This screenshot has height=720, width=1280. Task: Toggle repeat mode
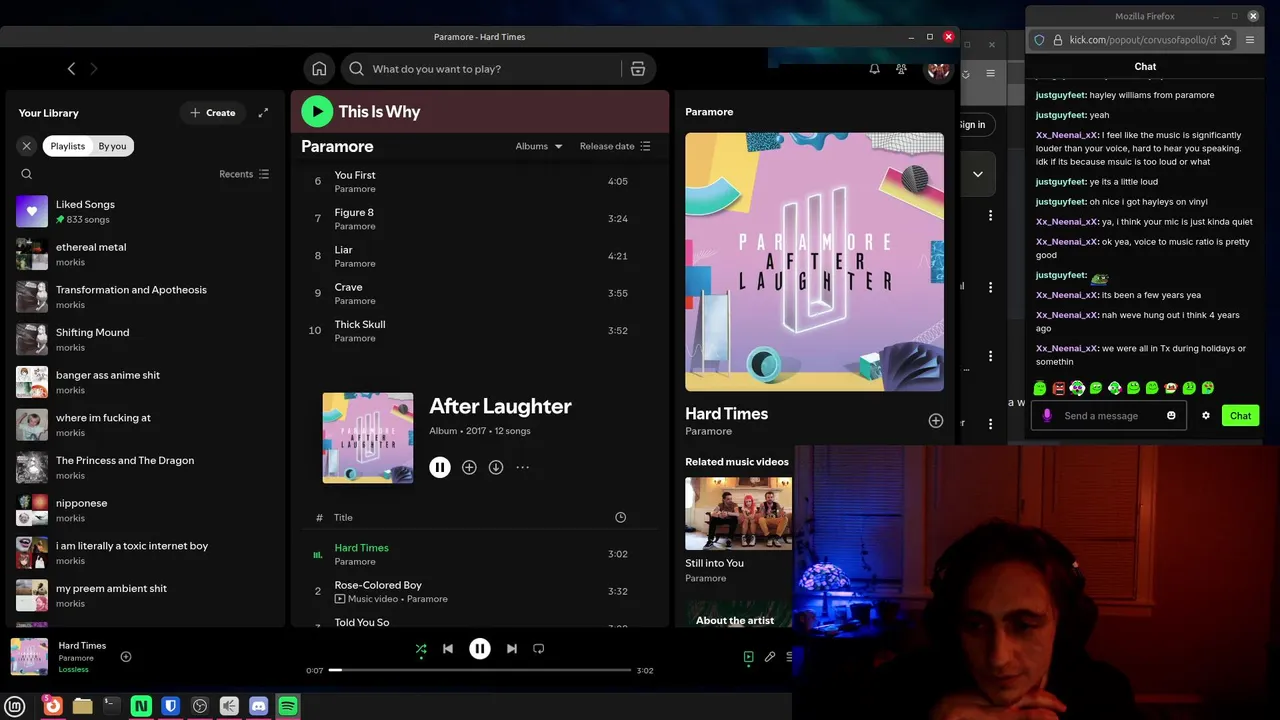tap(539, 649)
